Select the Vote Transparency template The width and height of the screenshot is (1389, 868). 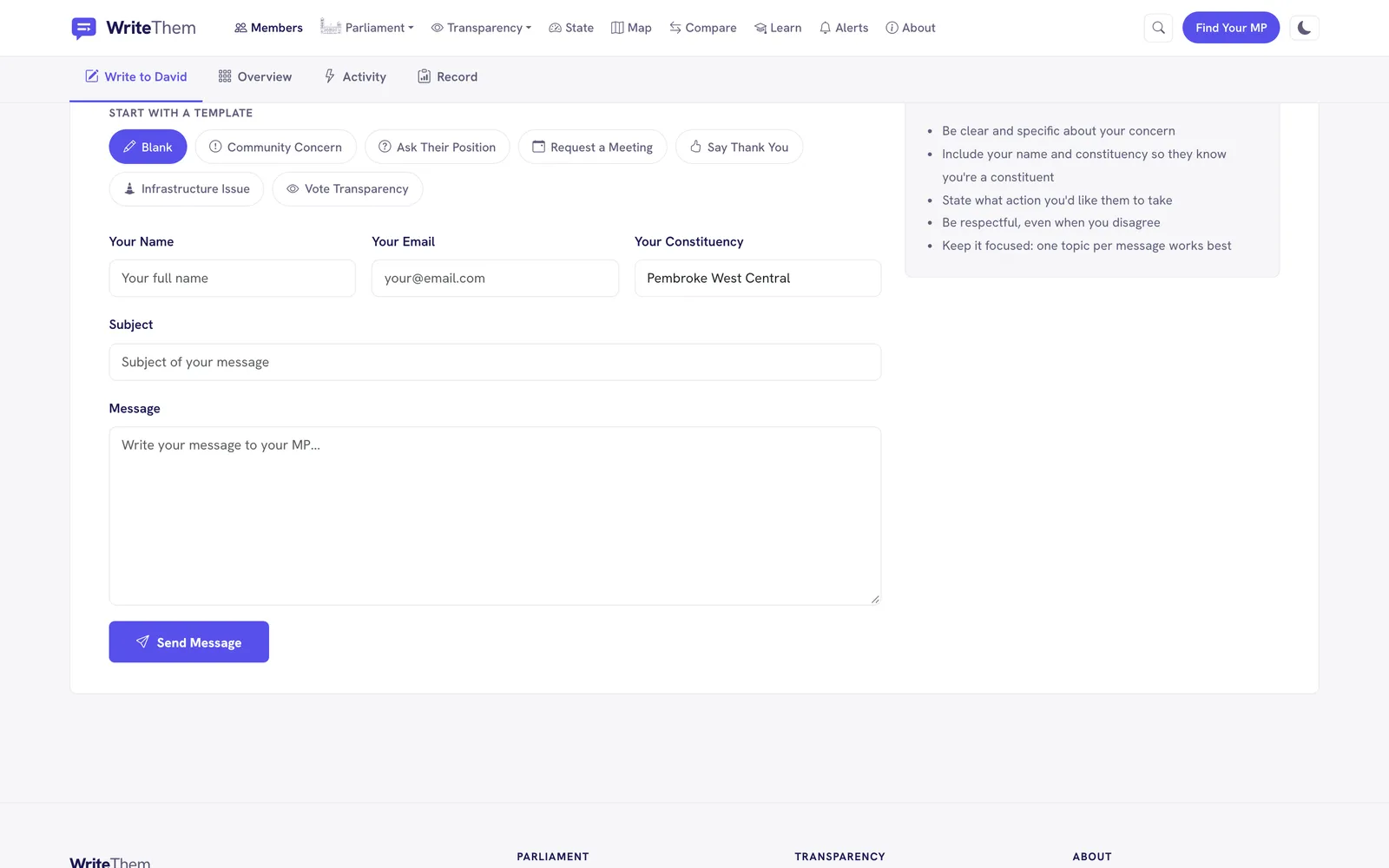pos(347,188)
